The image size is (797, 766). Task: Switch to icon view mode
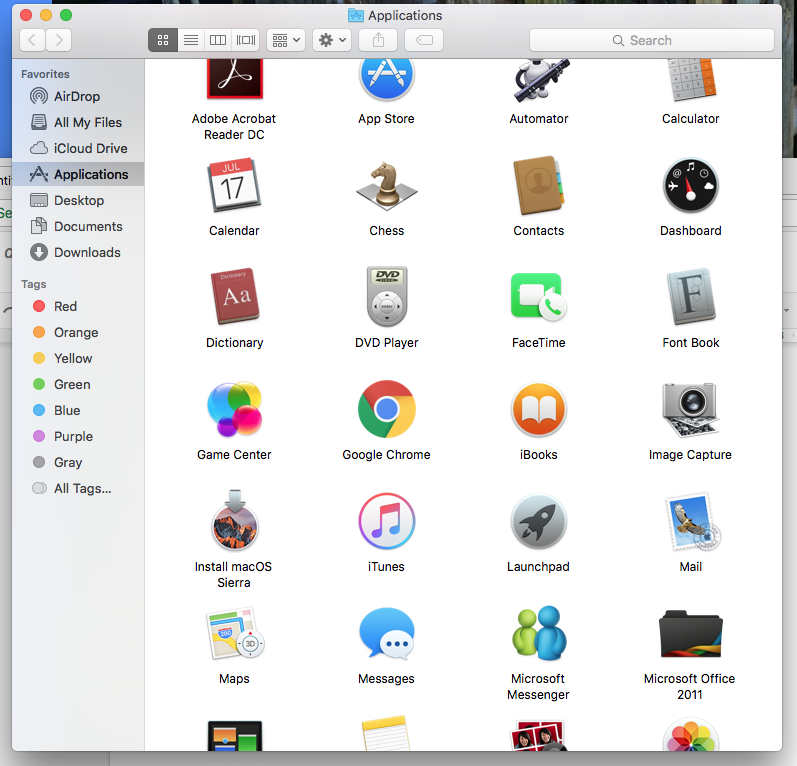[x=163, y=40]
